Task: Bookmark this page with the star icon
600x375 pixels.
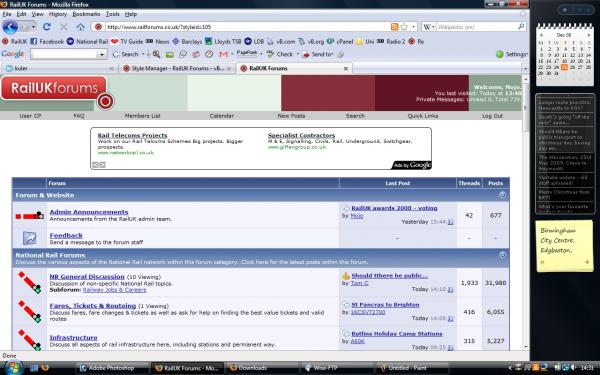Action: pos(404,27)
